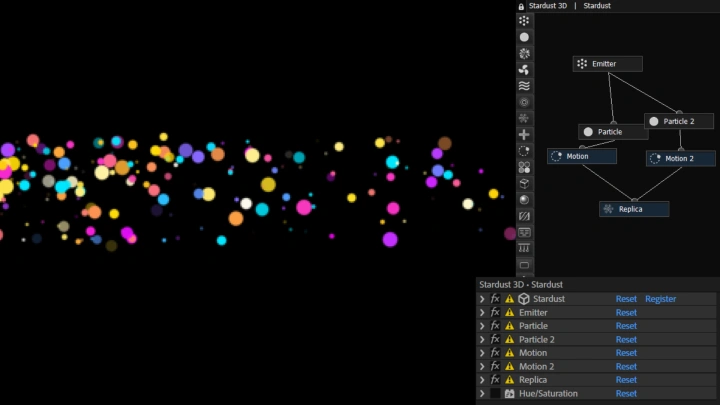Click the Hue/Saturation preset icon
Screen dimensions: 720x405
point(509,394)
